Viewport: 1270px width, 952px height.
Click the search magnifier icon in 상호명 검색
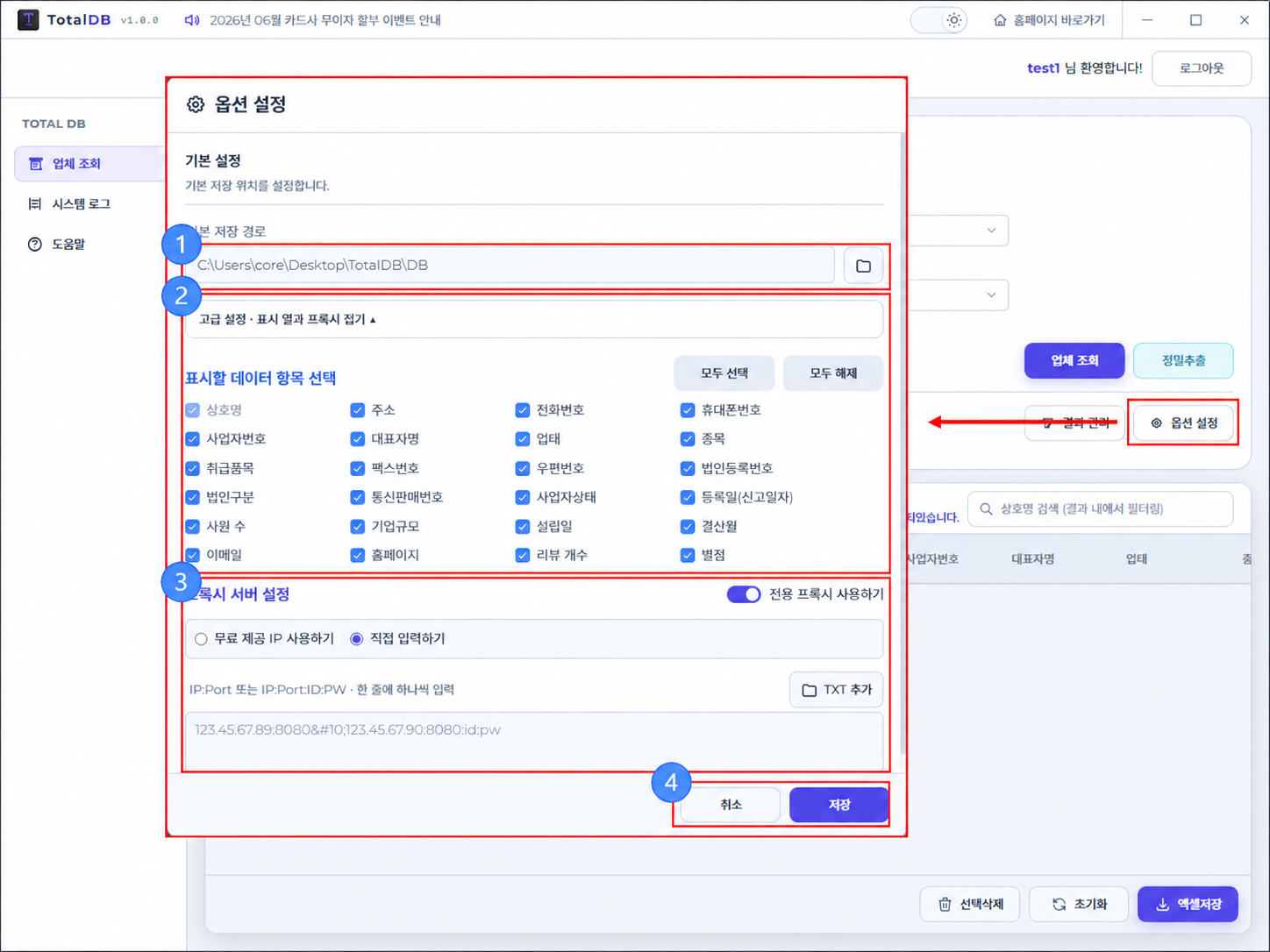[987, 508]
